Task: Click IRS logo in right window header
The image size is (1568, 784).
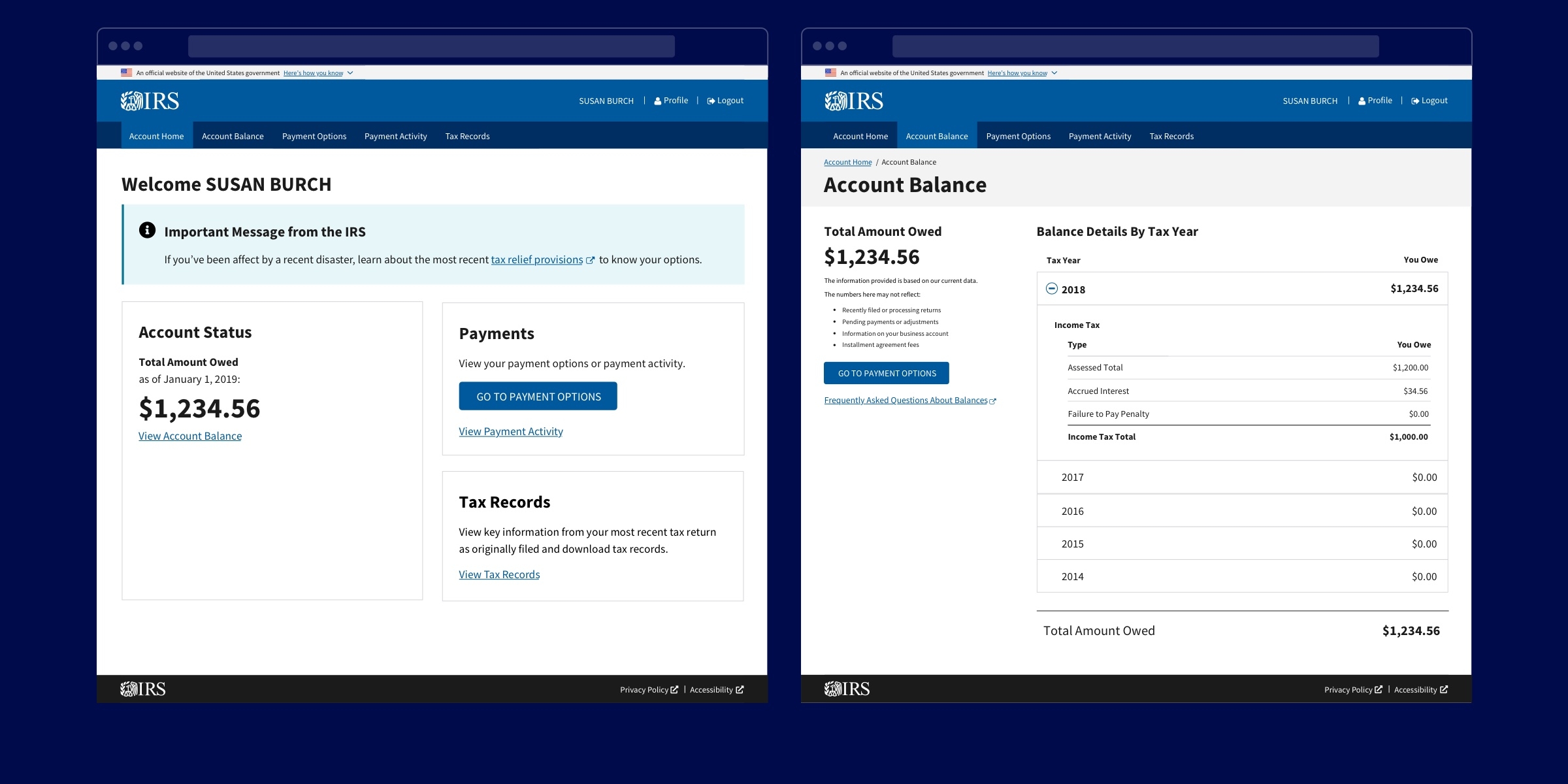Action: pos(854,101)
